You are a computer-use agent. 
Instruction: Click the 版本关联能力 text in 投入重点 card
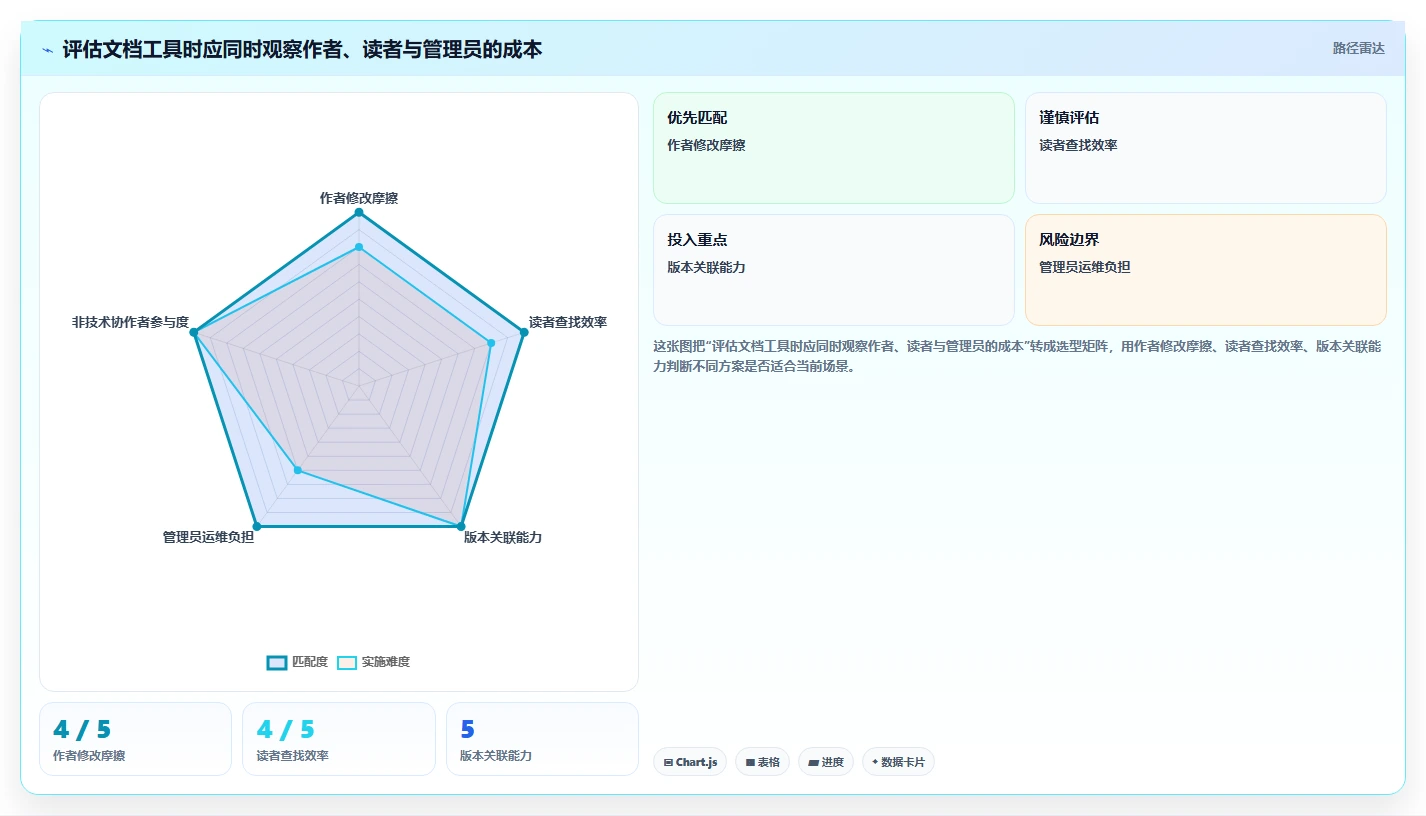coord(706,267)
